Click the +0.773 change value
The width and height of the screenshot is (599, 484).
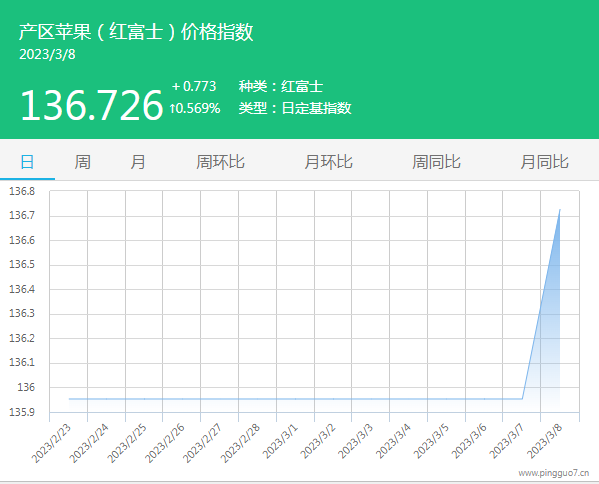[194, 86]
